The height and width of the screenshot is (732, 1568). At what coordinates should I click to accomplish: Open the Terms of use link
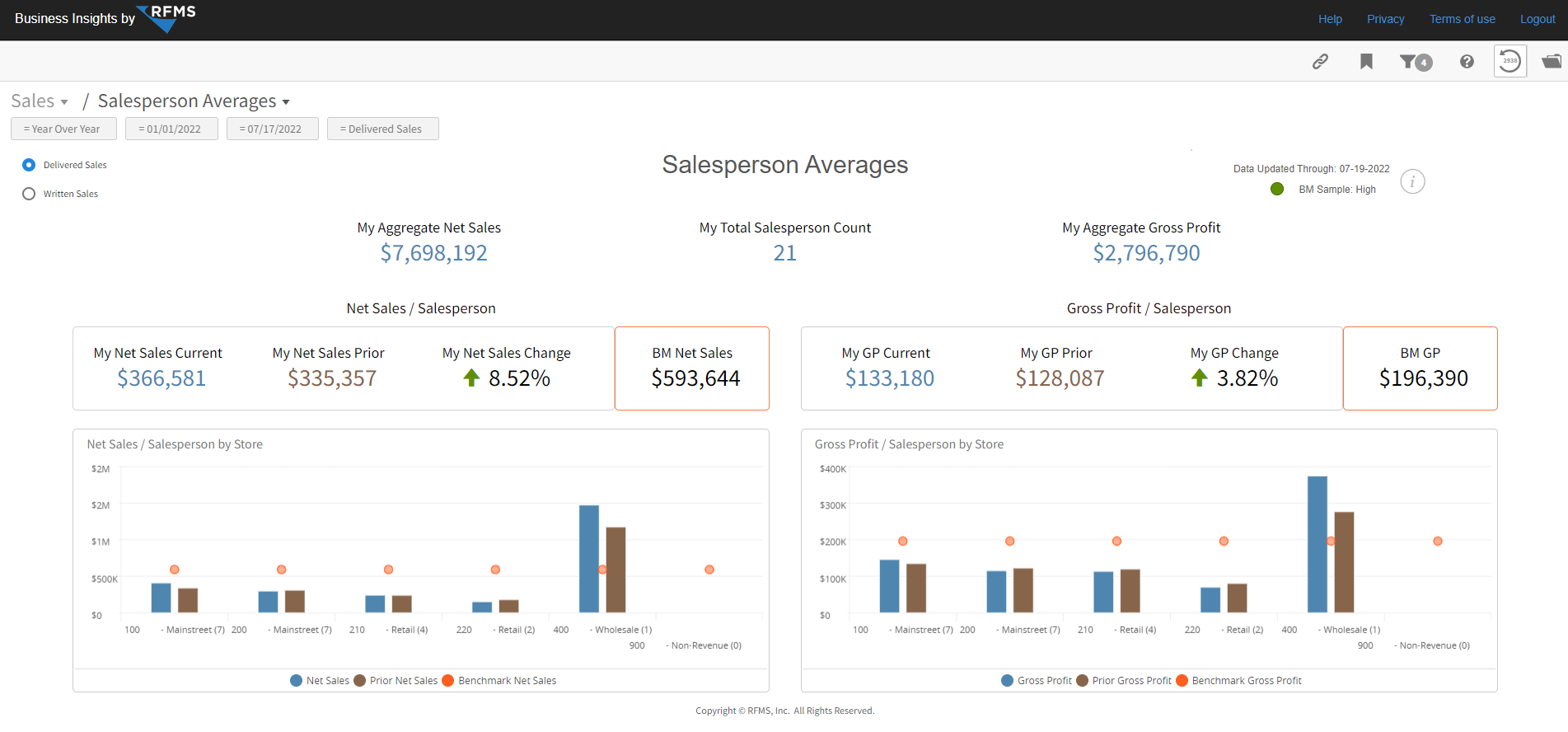tap(1463, 19)
